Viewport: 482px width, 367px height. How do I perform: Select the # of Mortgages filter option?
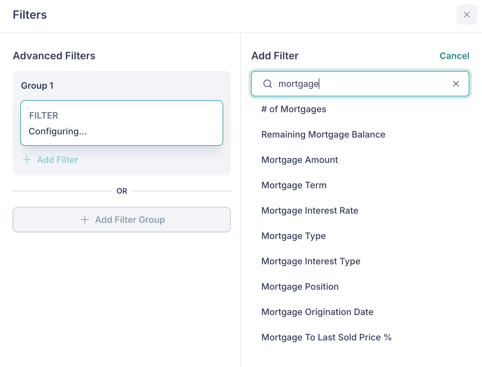(294, 109)
